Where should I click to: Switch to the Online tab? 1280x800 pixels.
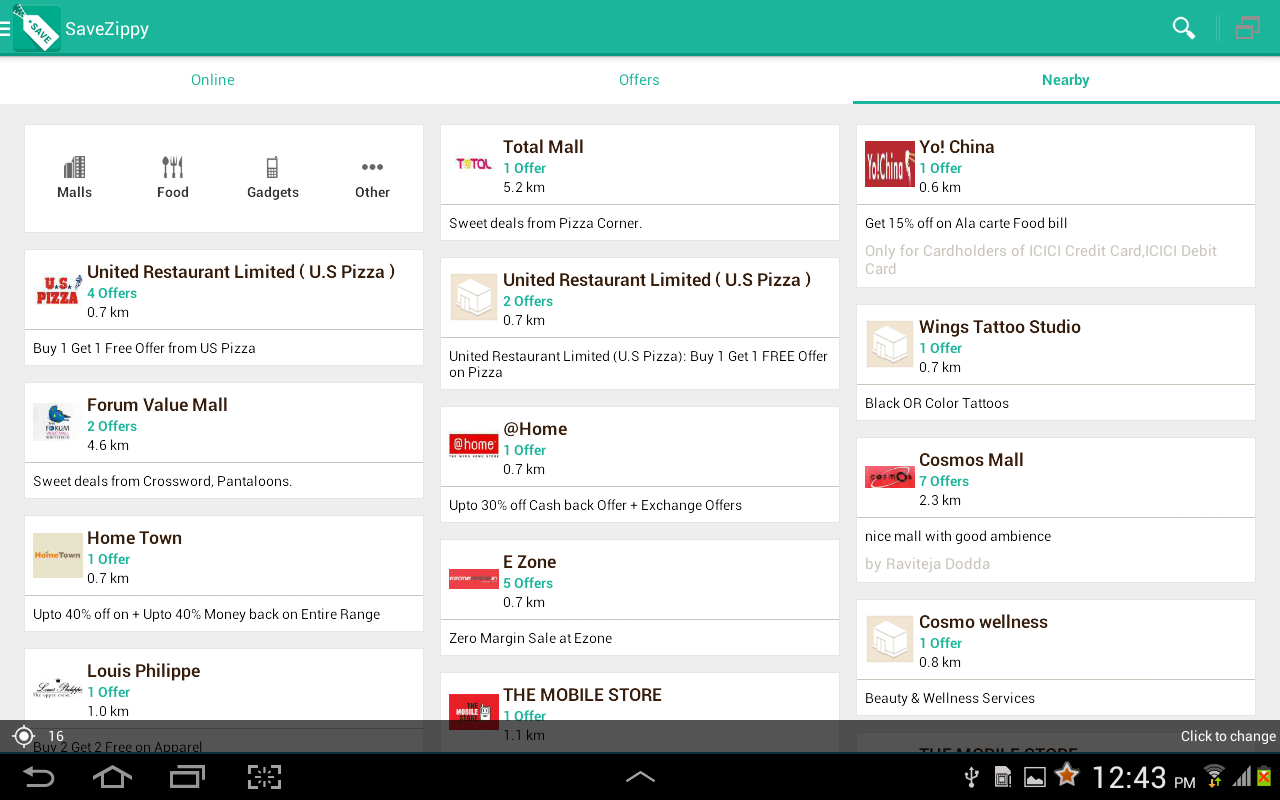213,80
